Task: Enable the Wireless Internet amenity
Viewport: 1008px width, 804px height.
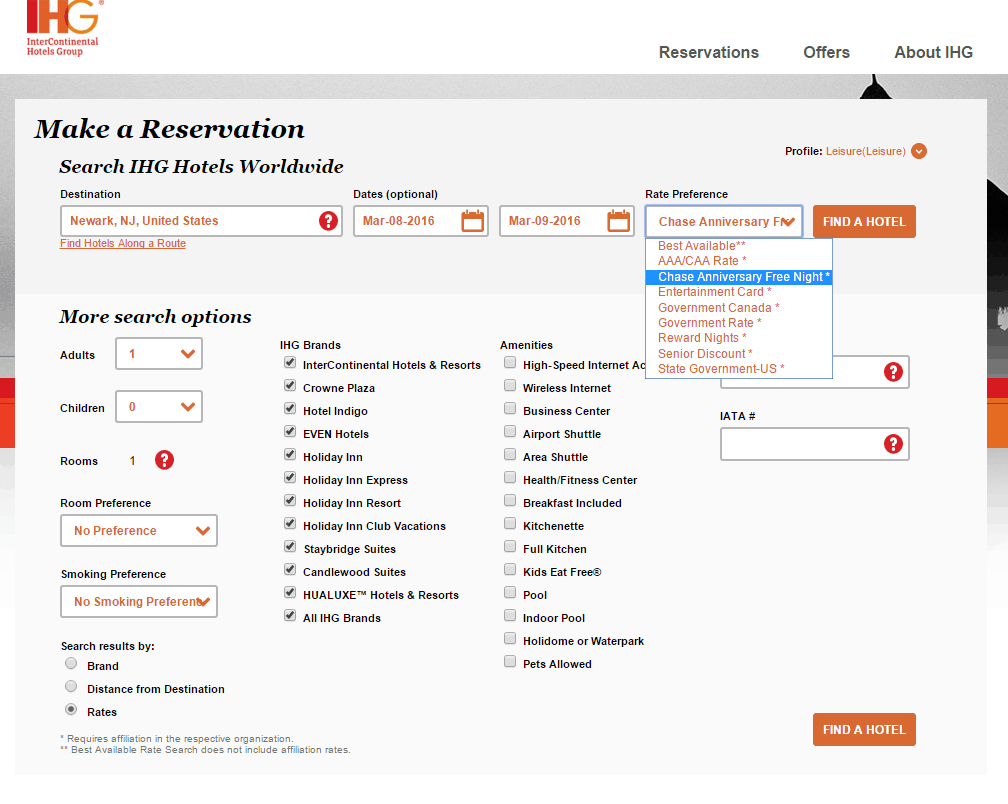Action: (510, 386)
